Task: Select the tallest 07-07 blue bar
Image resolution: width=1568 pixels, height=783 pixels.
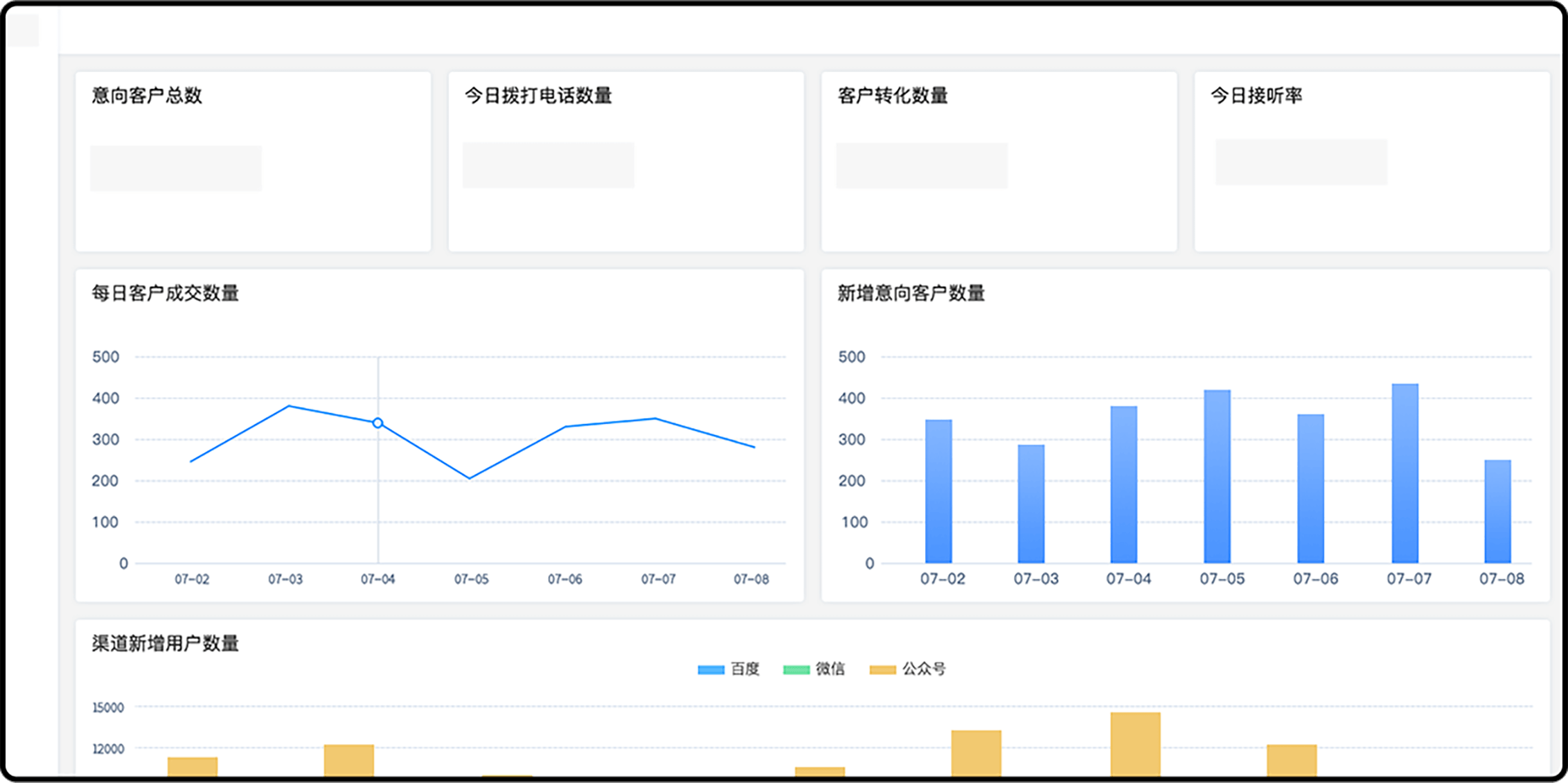Action: 1405,473
